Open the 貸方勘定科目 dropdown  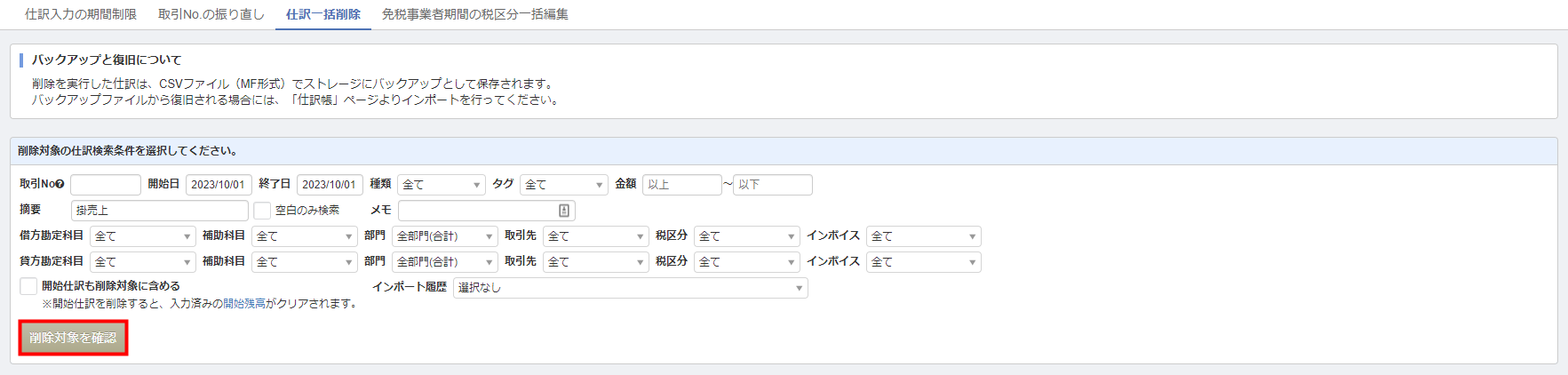click(x=143, y=262)
